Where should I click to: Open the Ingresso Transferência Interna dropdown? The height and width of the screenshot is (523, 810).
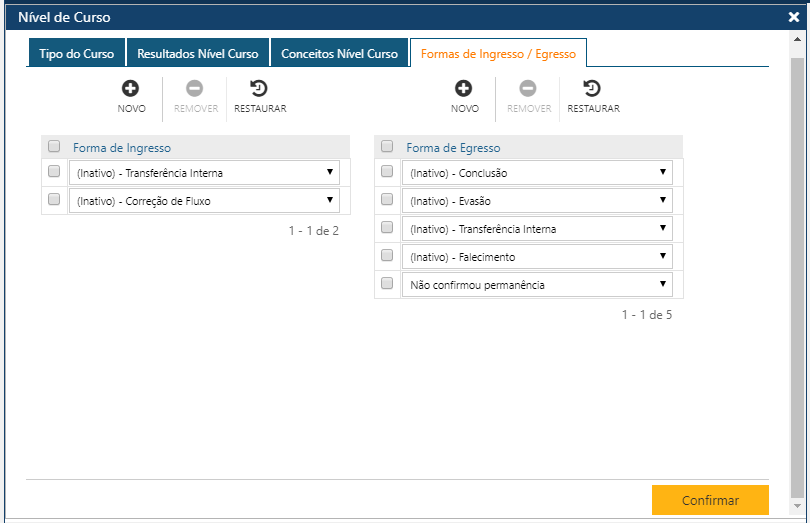click(204, 173)
